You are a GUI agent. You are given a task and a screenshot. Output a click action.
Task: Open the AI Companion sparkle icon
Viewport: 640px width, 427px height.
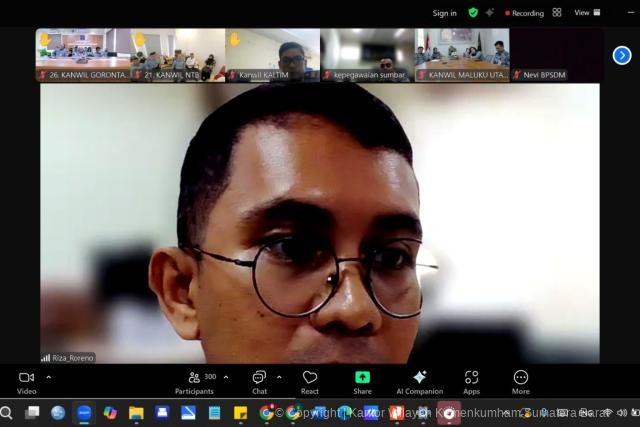419,378
